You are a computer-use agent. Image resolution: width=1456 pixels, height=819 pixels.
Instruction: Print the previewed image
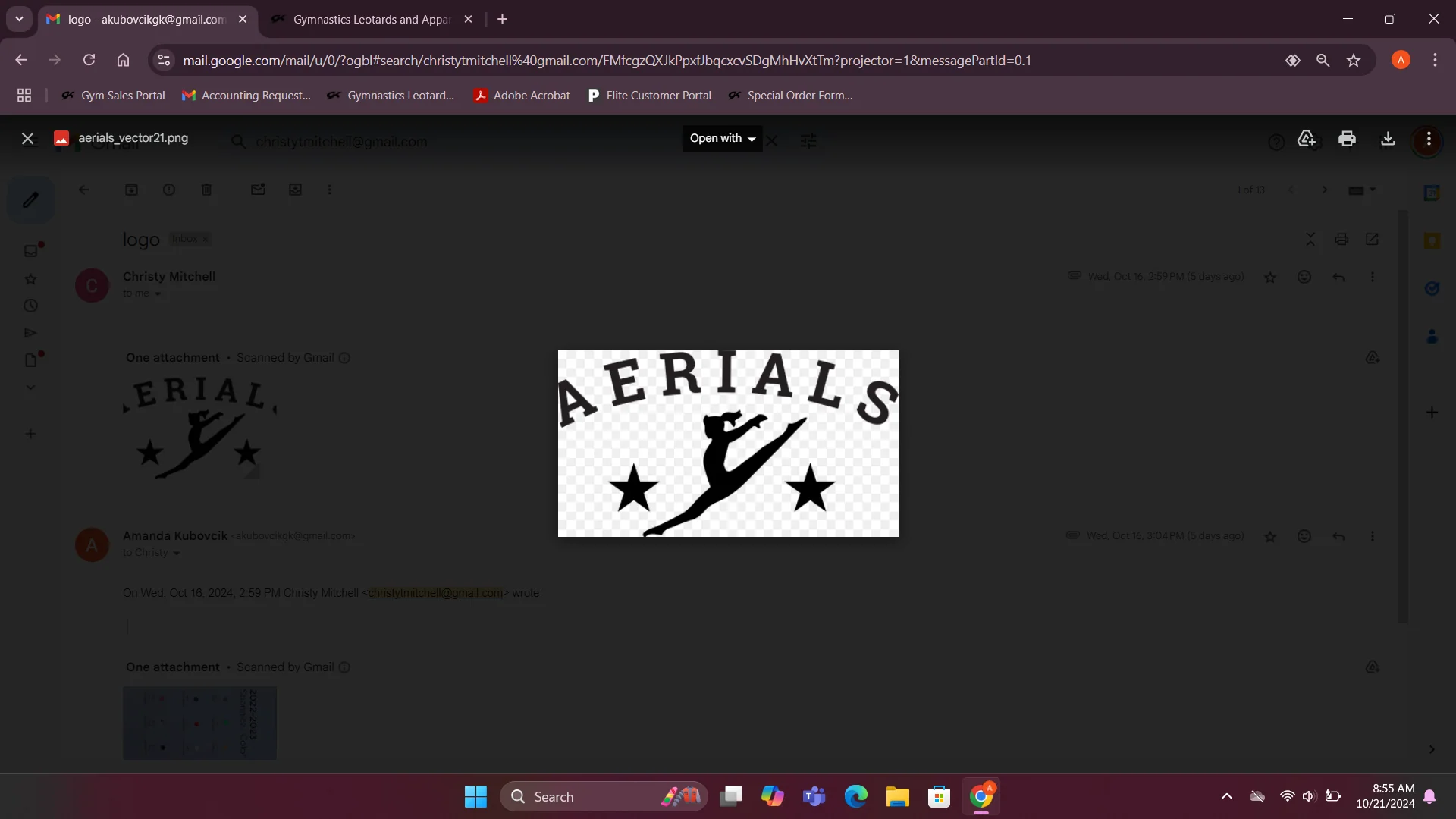click(1347, 139)
